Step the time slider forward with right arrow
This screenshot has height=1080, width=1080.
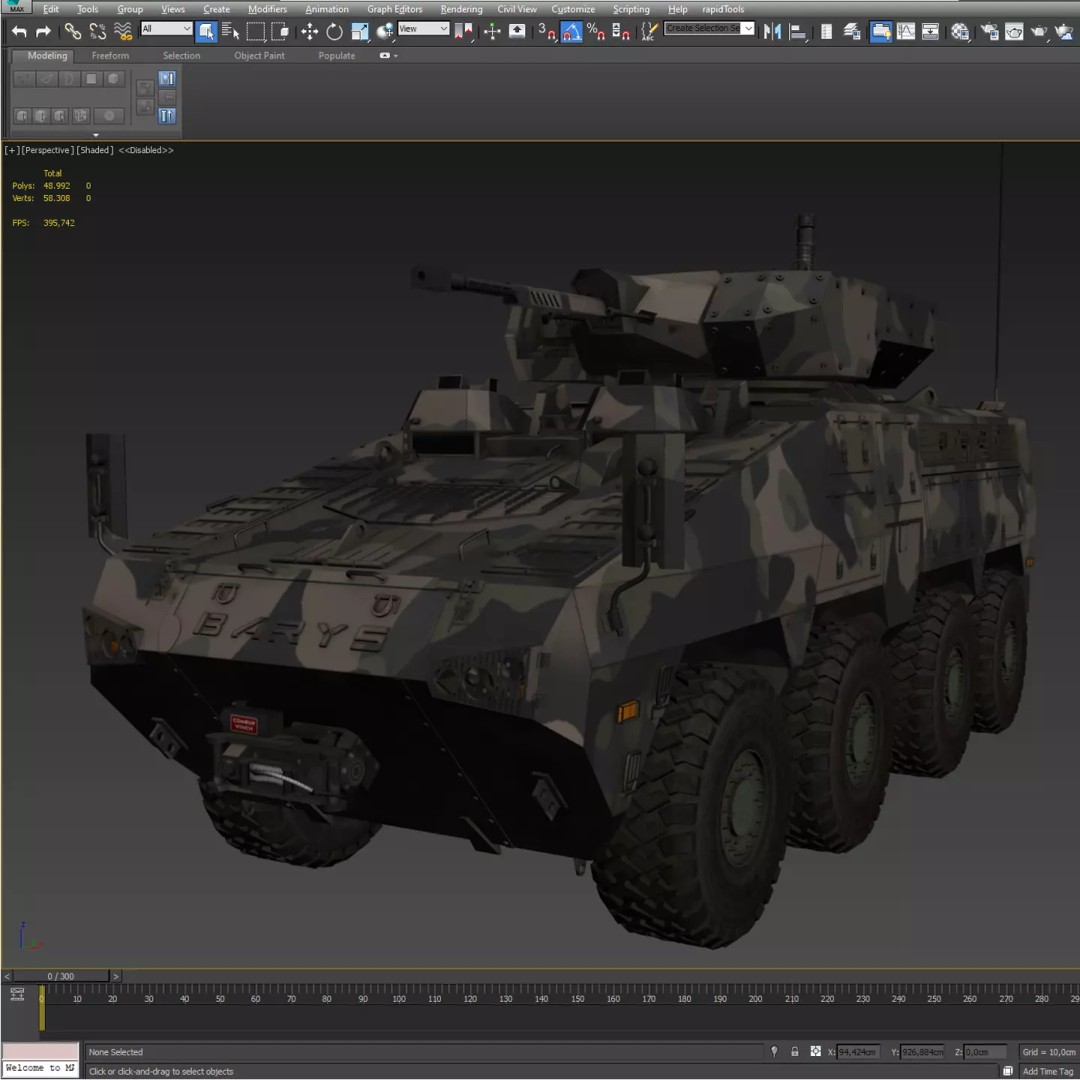[x=116, y=976]
